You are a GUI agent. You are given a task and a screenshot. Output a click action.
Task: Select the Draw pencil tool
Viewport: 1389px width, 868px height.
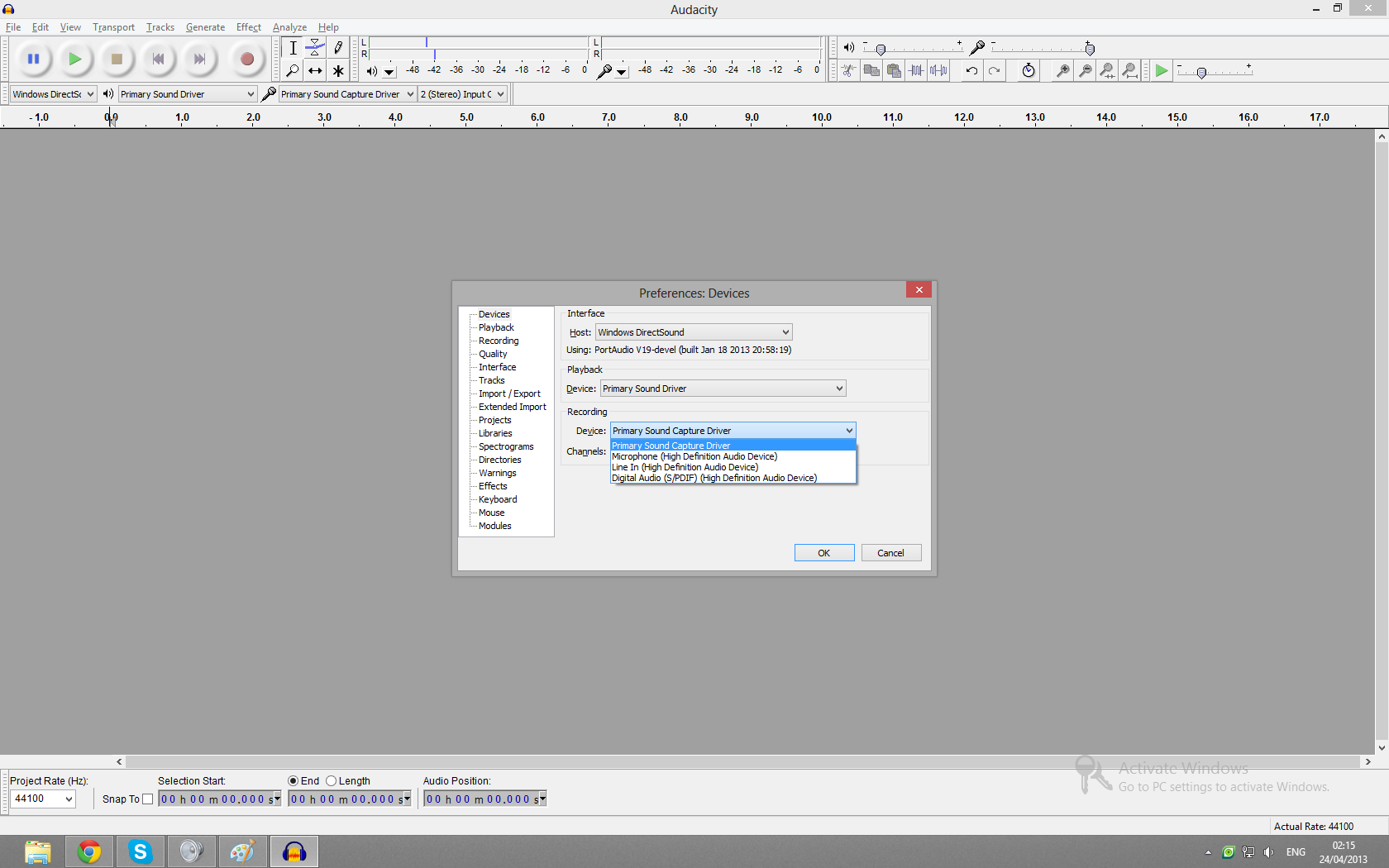338,48
